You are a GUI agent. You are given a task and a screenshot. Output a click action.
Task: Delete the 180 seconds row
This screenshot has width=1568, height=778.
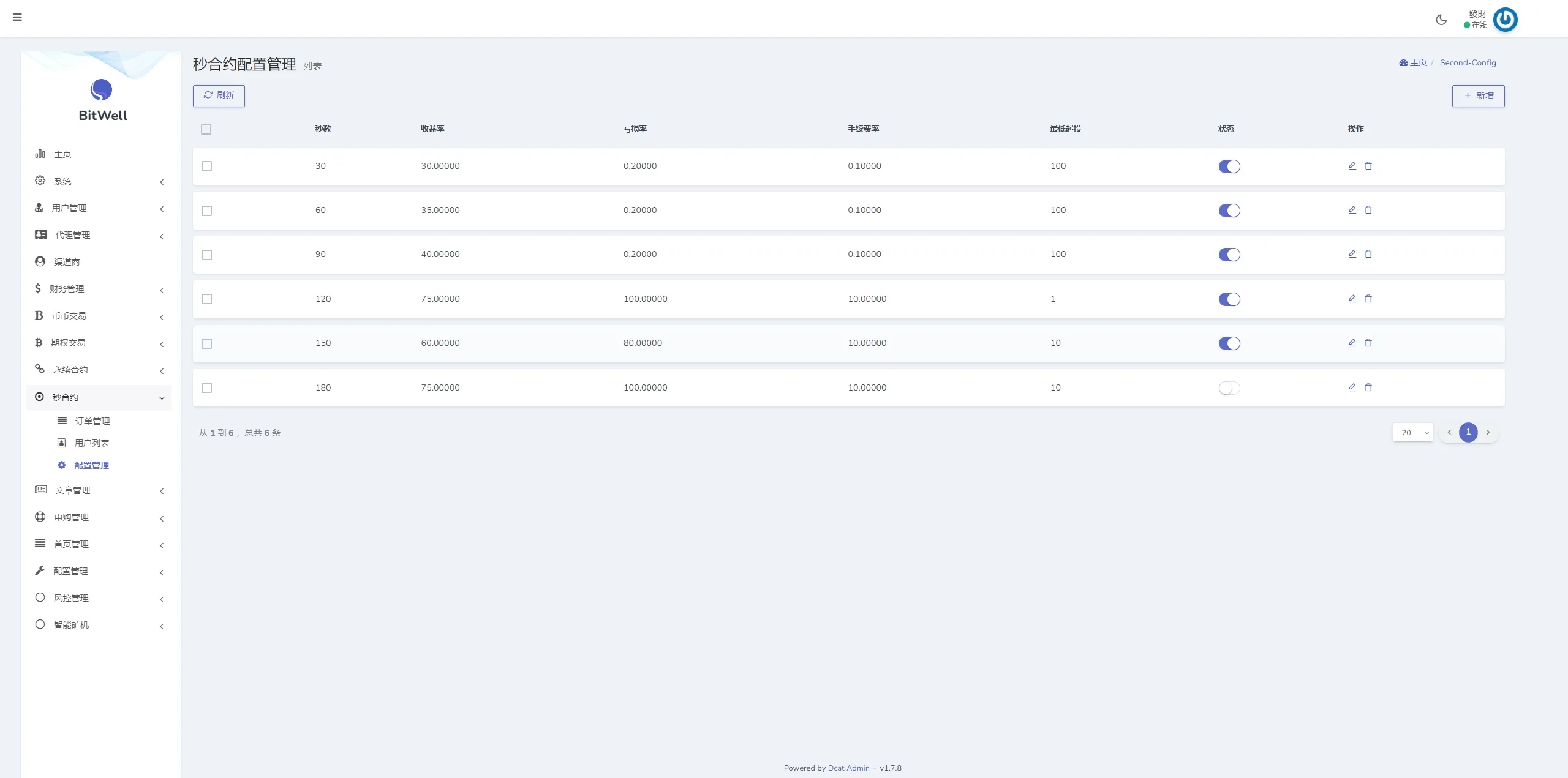1368,387
